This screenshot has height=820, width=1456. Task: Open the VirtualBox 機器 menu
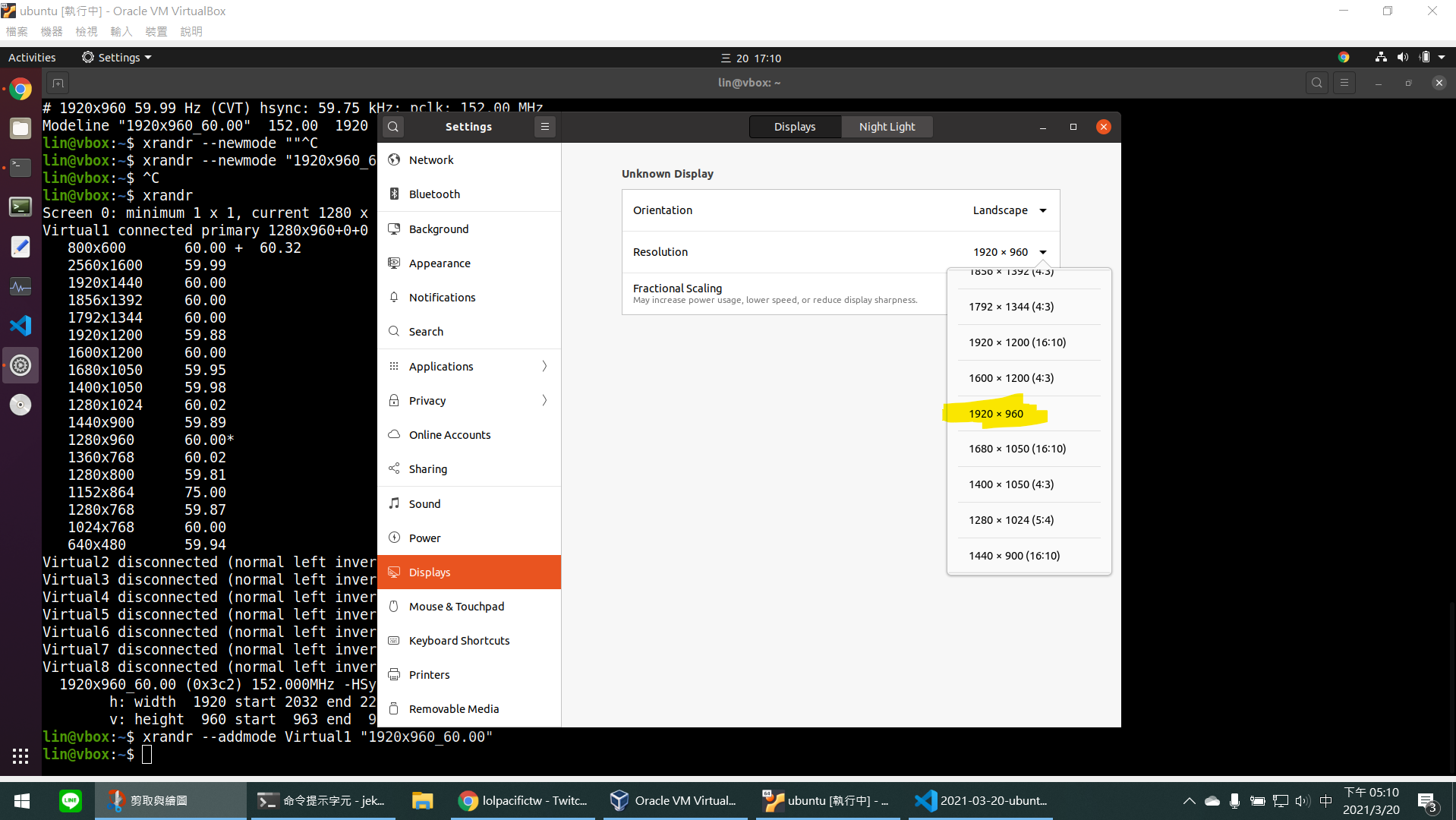coord(52,31)
